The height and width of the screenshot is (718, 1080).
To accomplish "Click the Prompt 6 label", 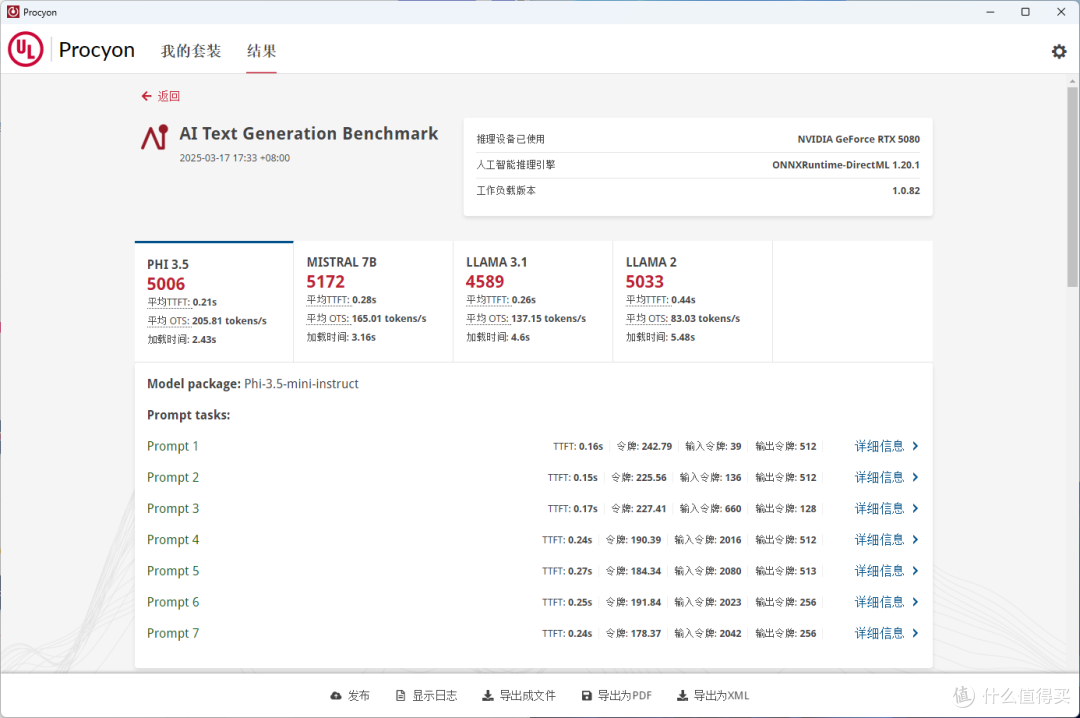I will (172, 602).
